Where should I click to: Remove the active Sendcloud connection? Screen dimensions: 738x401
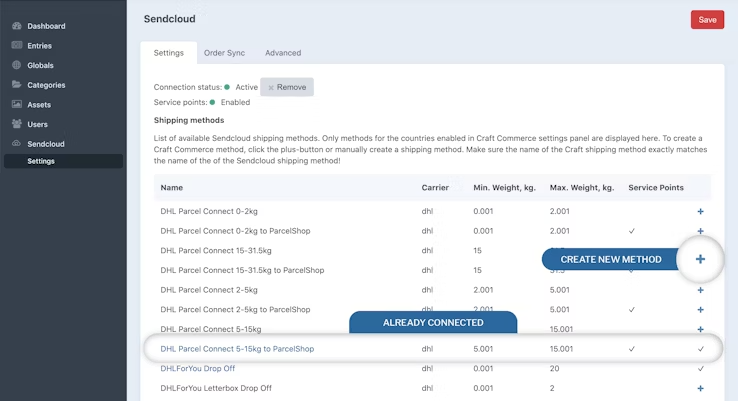[x=287, y=87]
